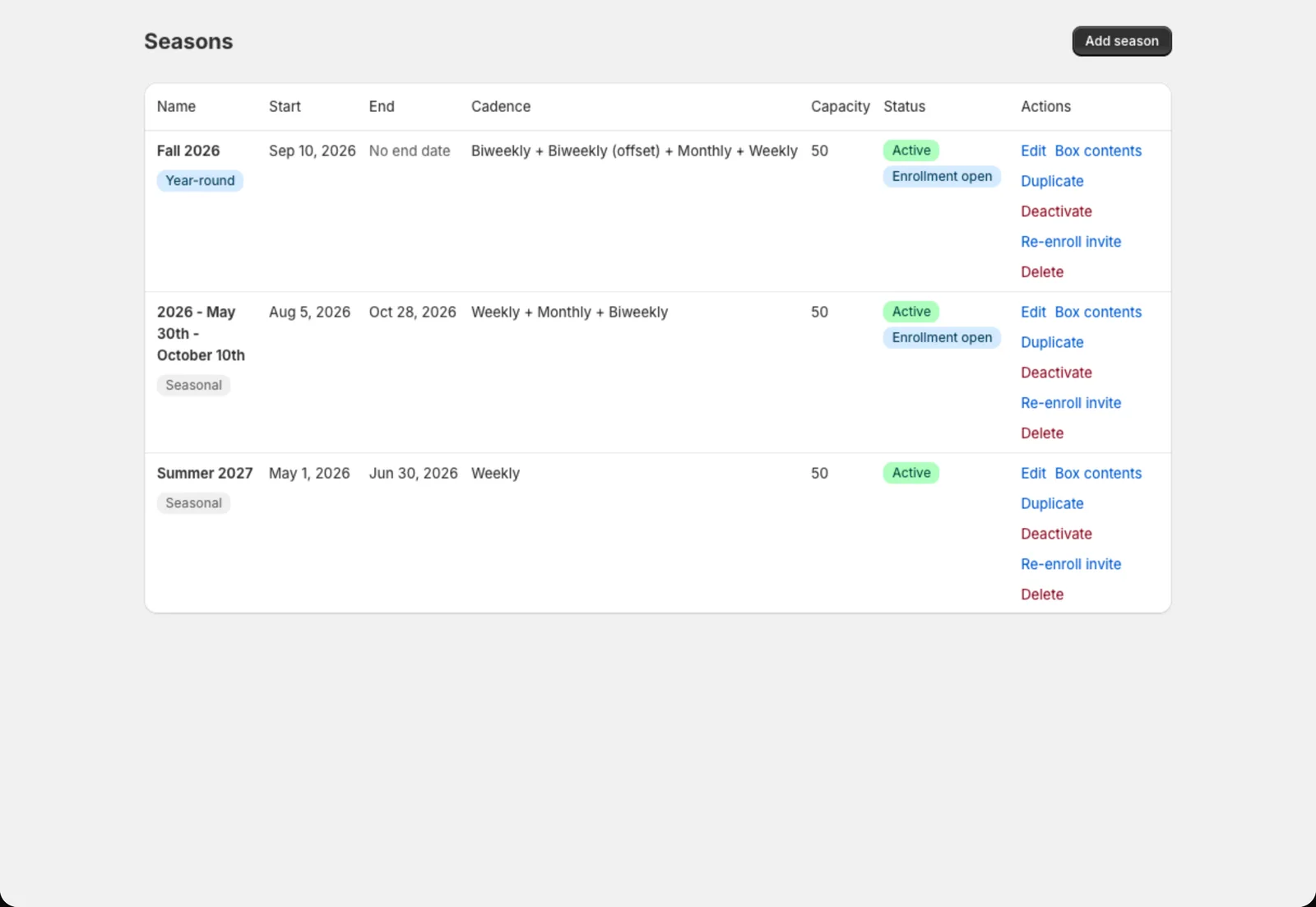Click Fall 2026's long Biweekly cadence cell

(x=634, y=150)
